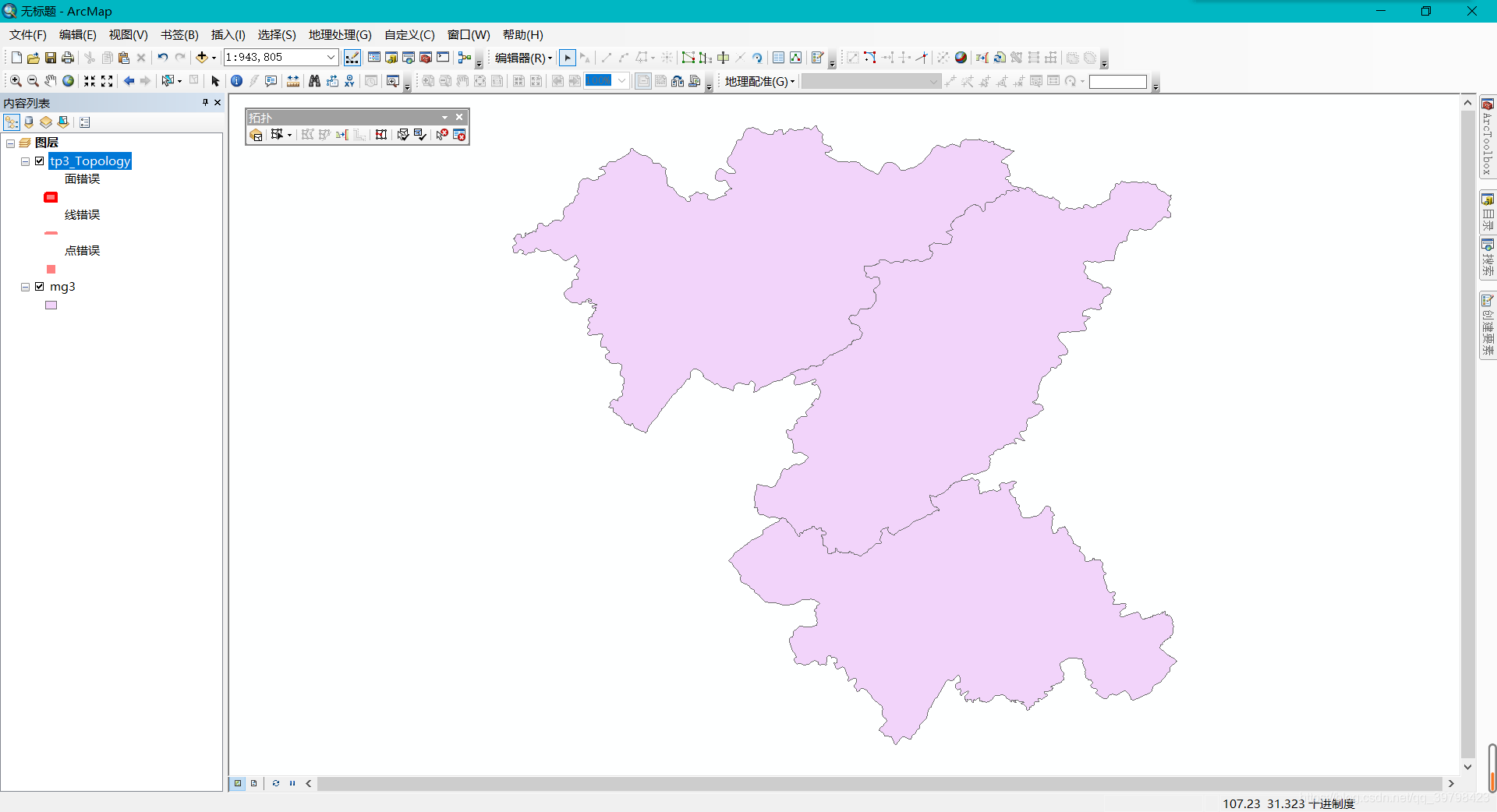Zoom to Full Extent globe
1497x812 pixels.
(x=69, y=81)
